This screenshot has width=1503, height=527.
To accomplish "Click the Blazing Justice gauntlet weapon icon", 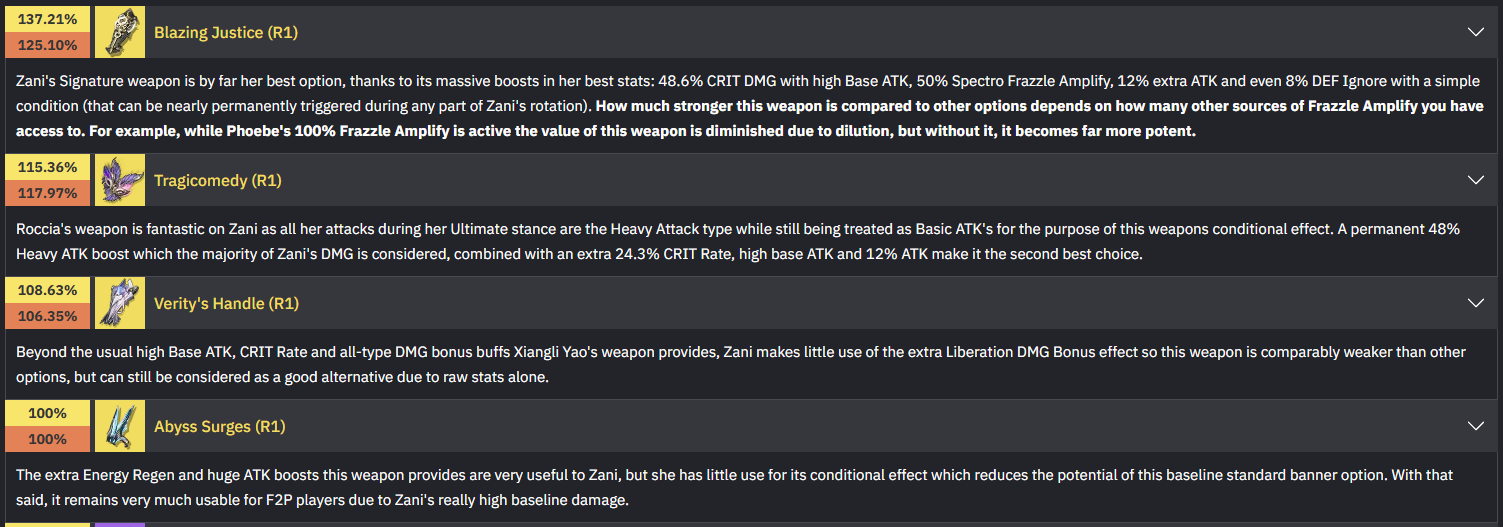I will (x=120, y=32).
